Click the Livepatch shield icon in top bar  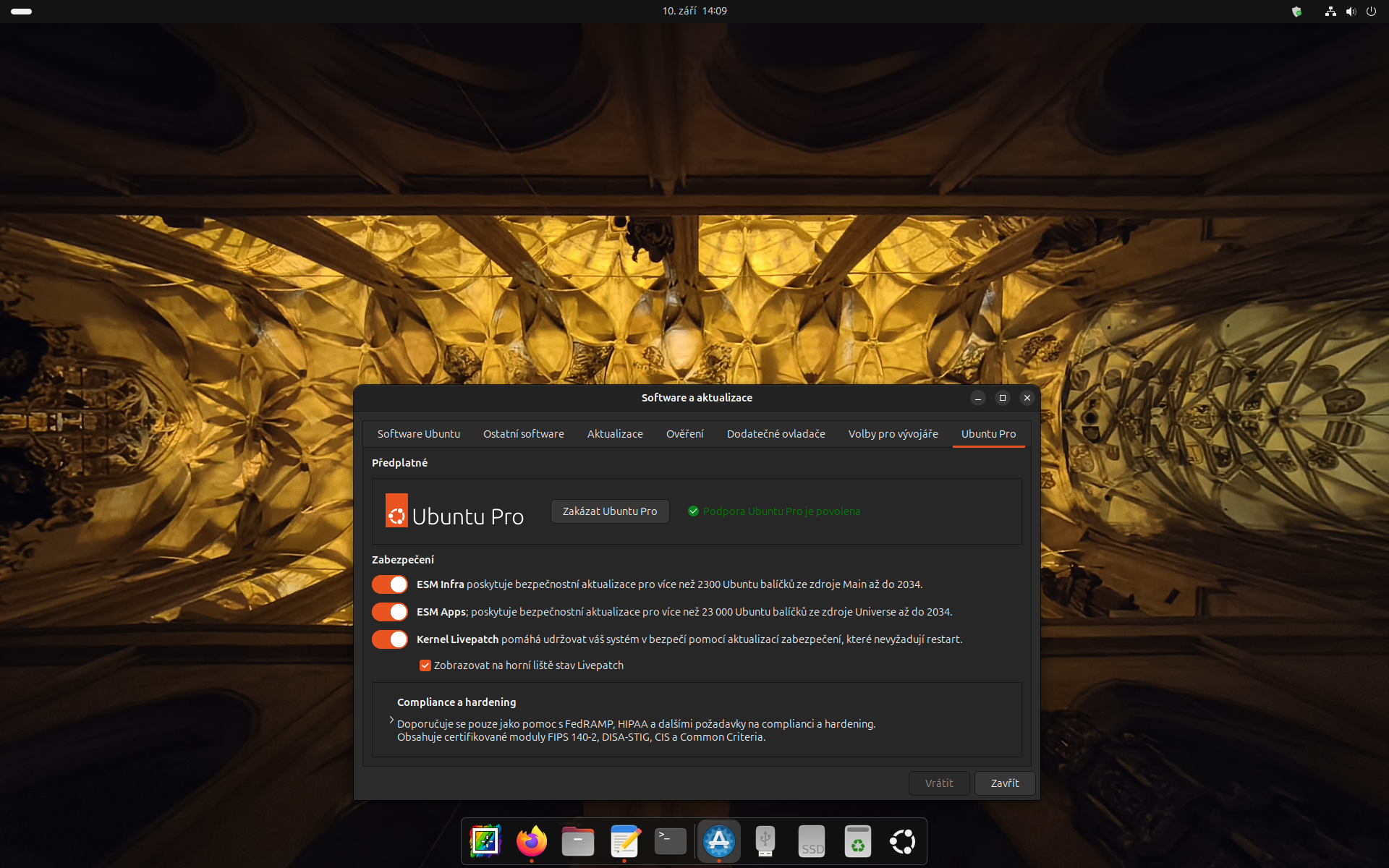pos(1296,12)
